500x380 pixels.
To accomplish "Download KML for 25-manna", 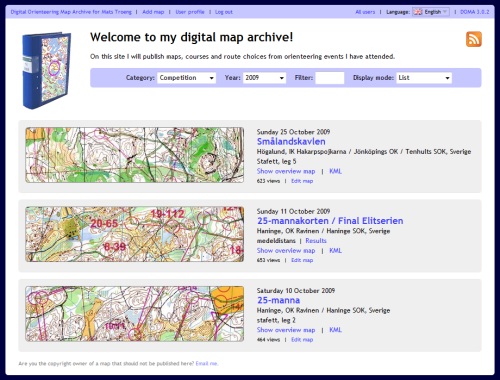I will point(335,330).
